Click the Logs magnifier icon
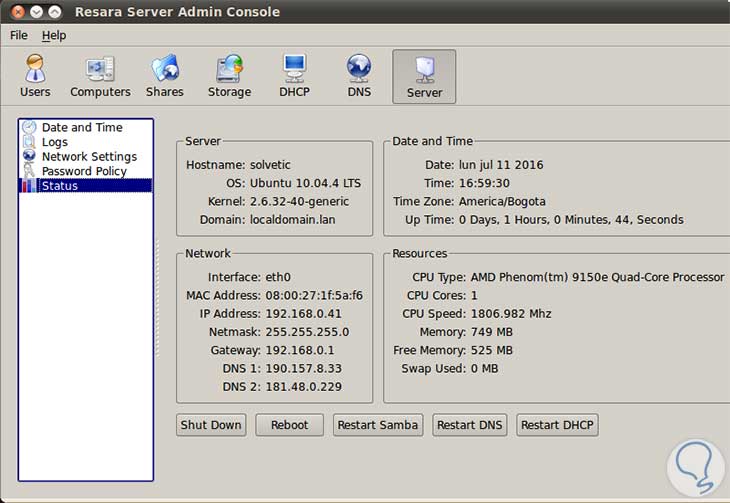This screenshot has height=503, width=730. tap(29, 142)
